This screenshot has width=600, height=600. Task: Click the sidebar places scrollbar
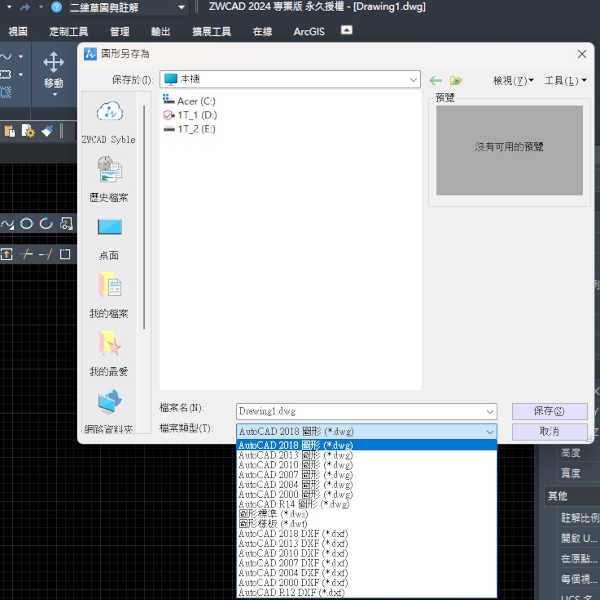coord(144,217)
